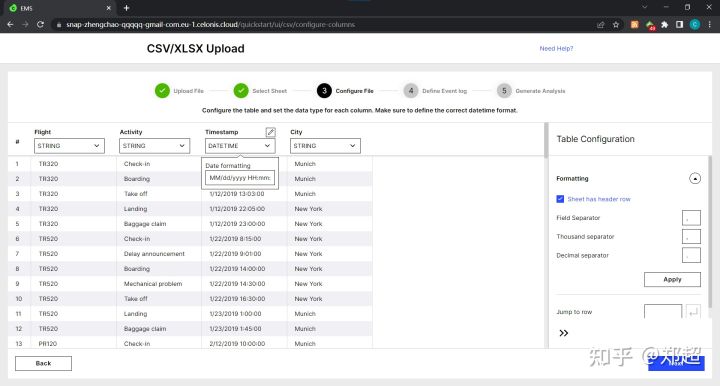Click the 'PR120' flight cell
This screenshot has width=720, height=386.
48,343
